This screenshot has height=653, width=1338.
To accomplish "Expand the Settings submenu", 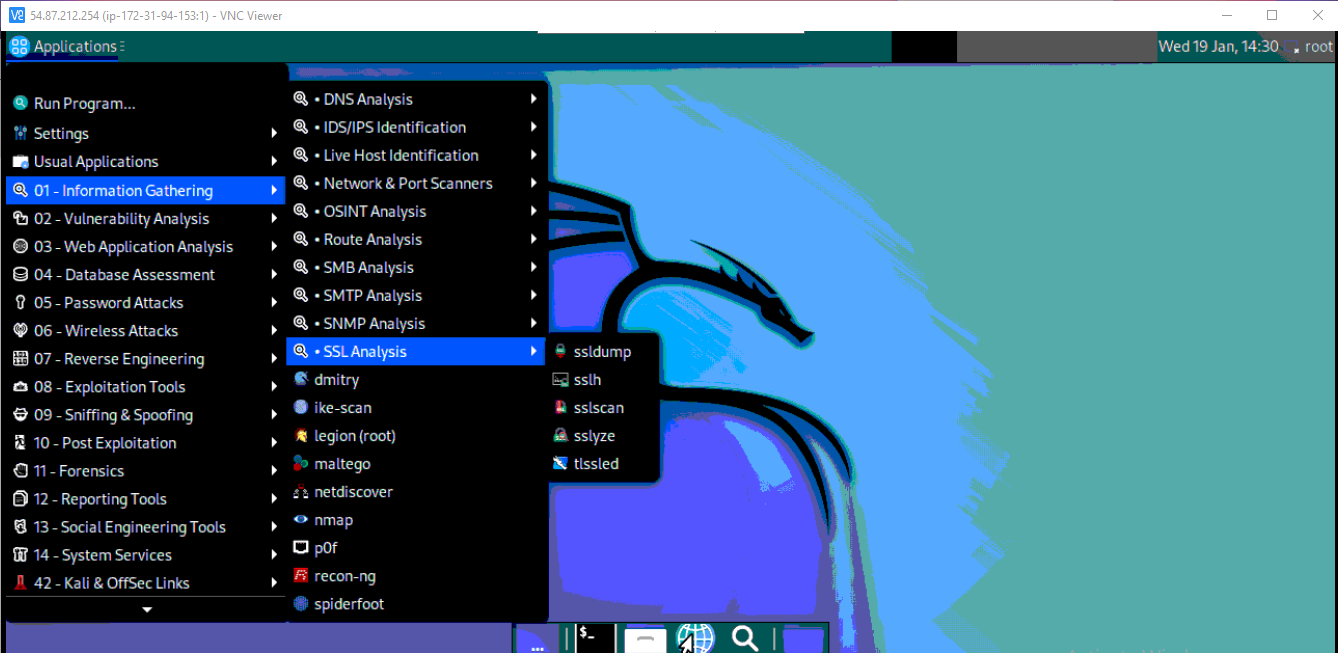I will click(146, 134).
